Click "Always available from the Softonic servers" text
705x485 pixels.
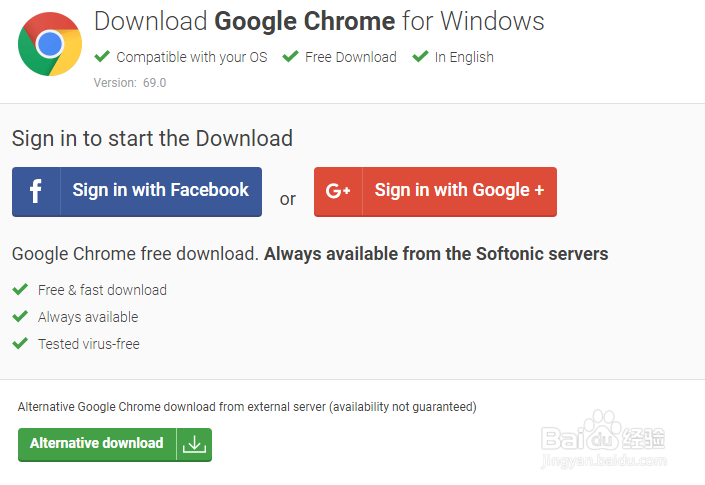tap(435, 254)
